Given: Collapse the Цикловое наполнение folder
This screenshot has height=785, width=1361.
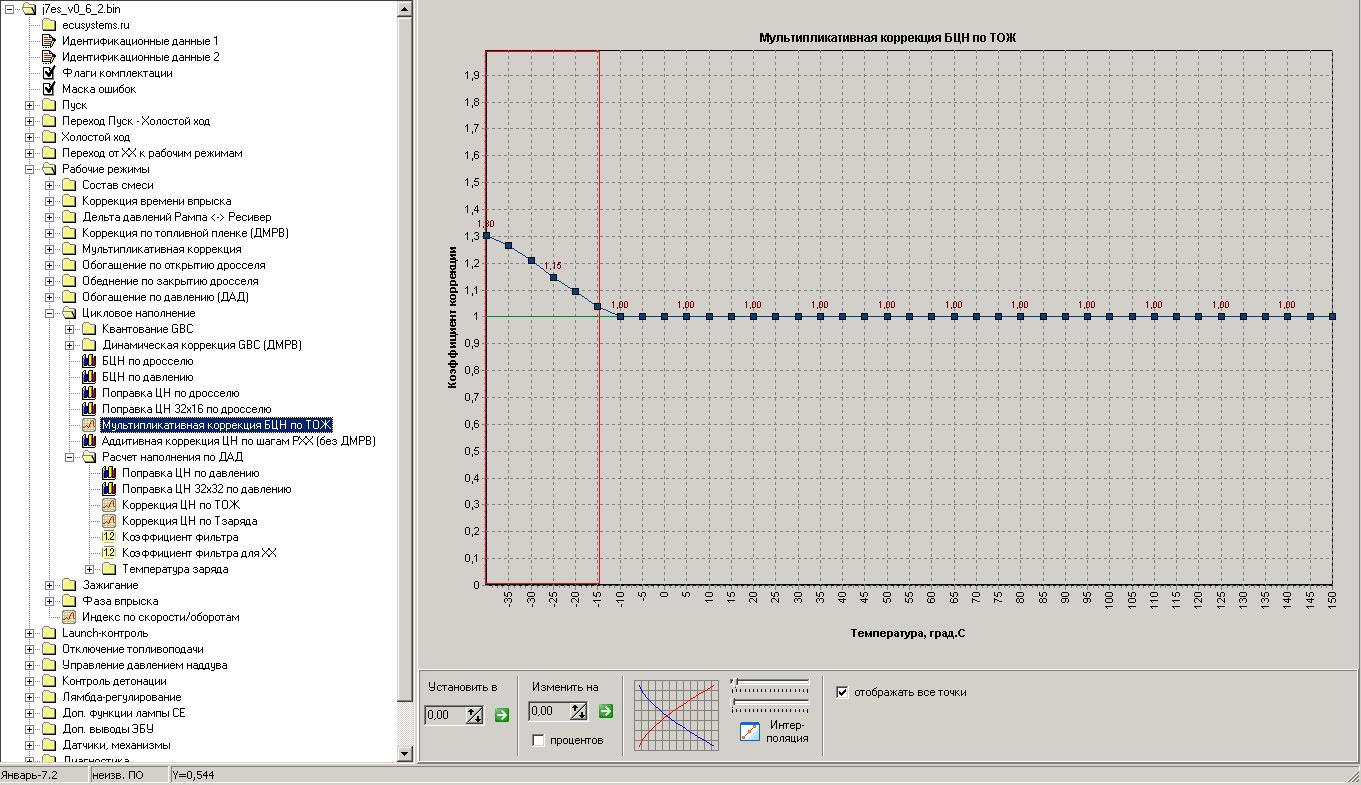Looking at the screenshot, I should (x=49, y=313).
